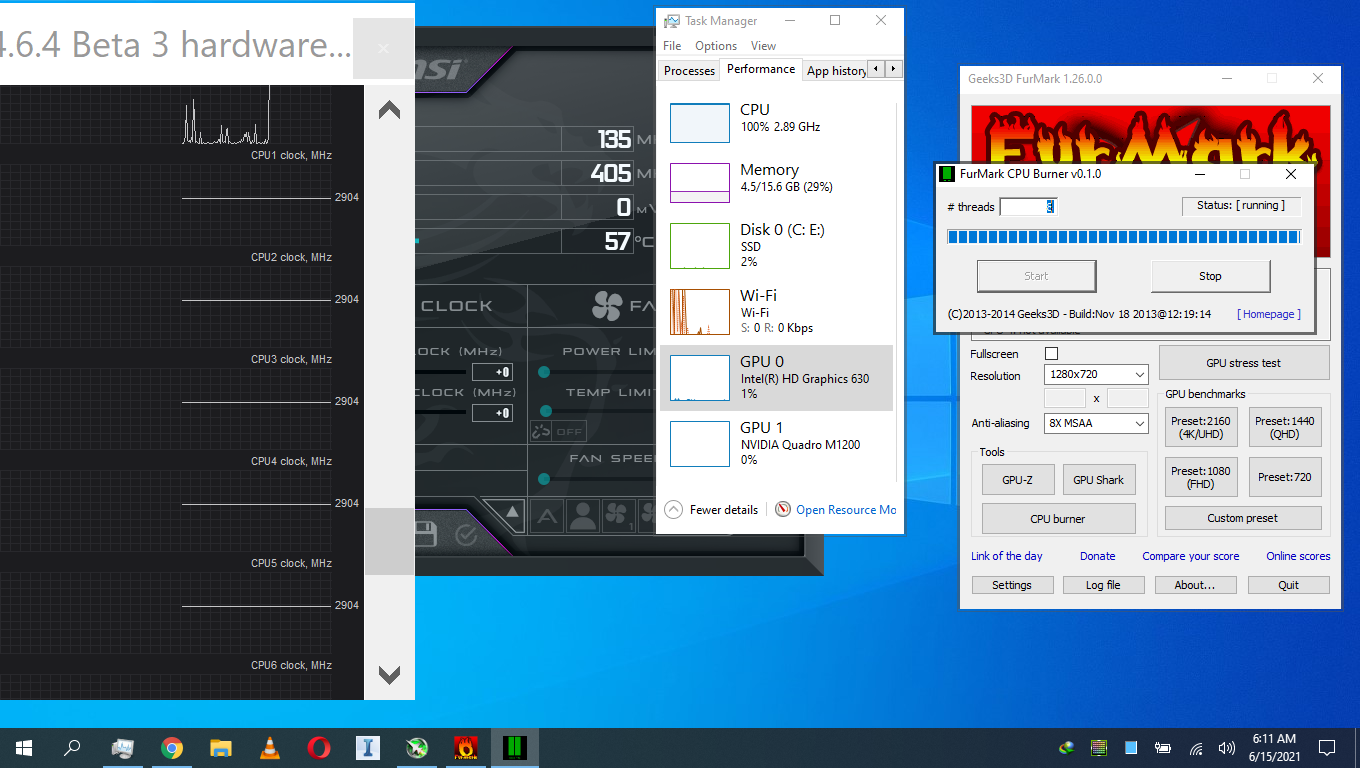Click the 'A' information icon in Afterburner
Screen dimensions: 1360x768
point(547,514)
